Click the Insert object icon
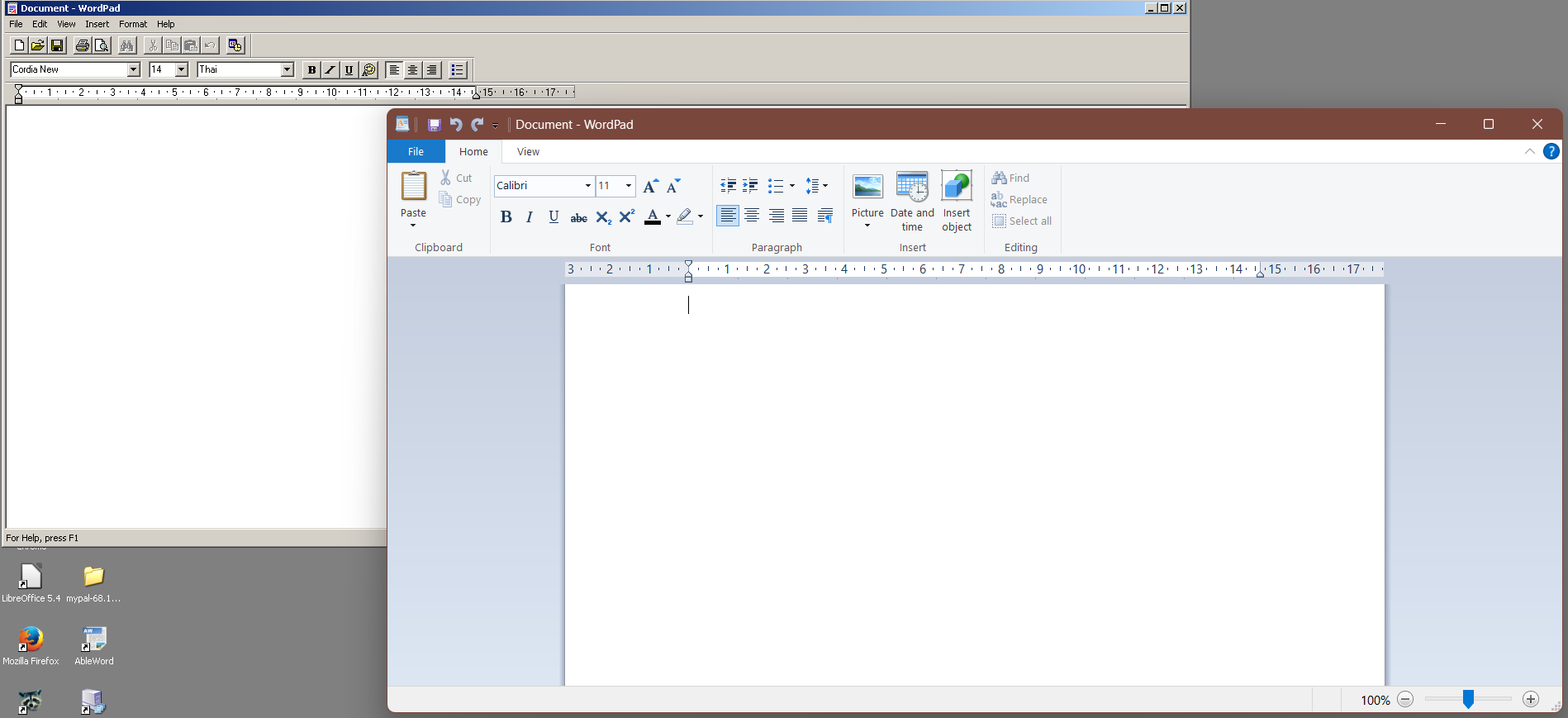 pyautogui.click(x=957, y=187)
